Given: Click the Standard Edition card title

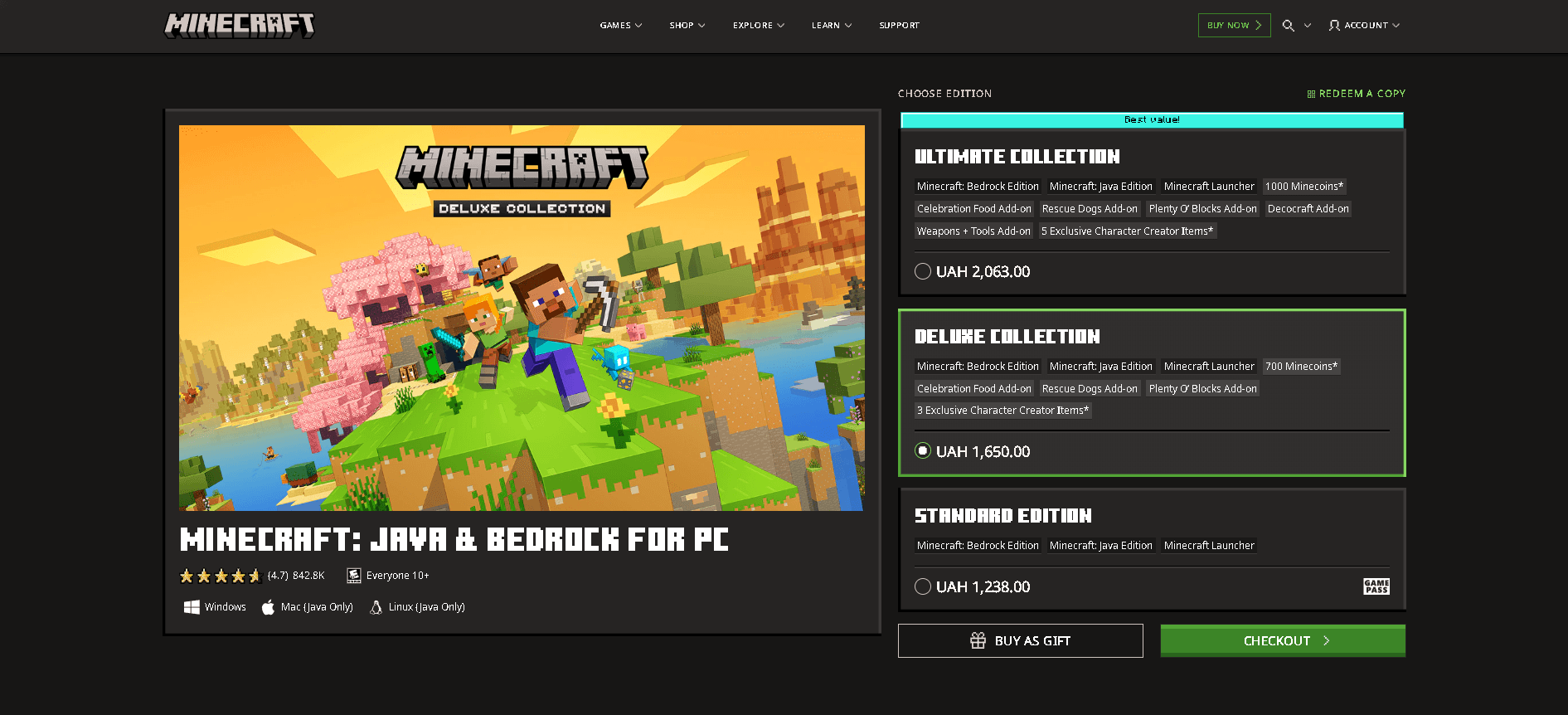Looking at the screenshot, I should pos(1003,516).
